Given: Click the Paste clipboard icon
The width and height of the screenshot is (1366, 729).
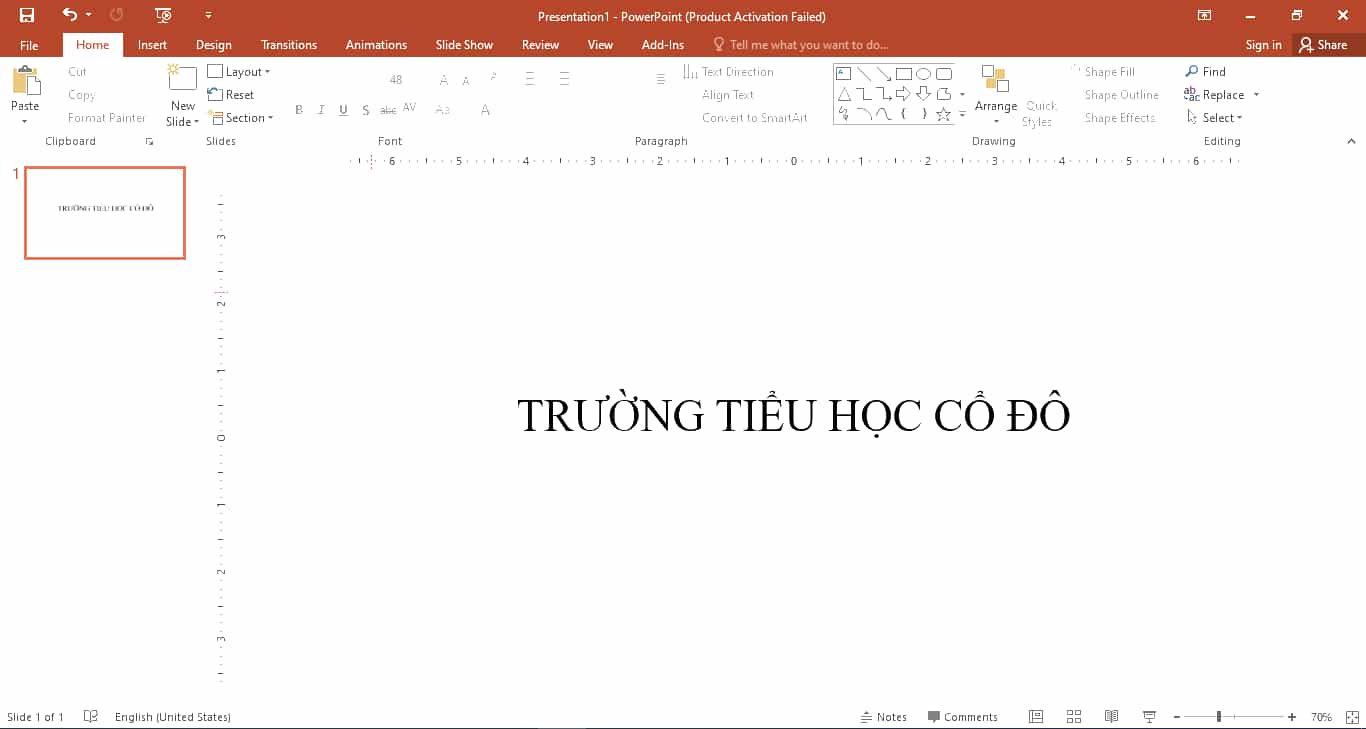Looking at the screenshot, I should (x=25, y=81).
